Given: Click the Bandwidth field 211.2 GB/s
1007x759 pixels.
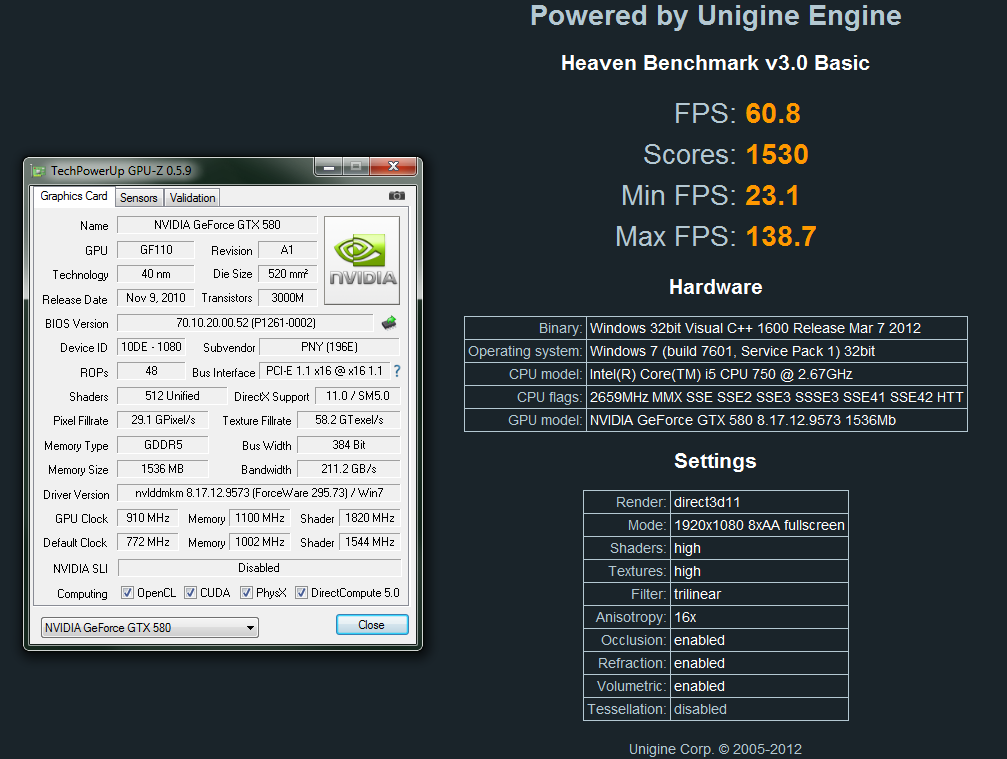Looking at the screenshot, I should point(349,469).
